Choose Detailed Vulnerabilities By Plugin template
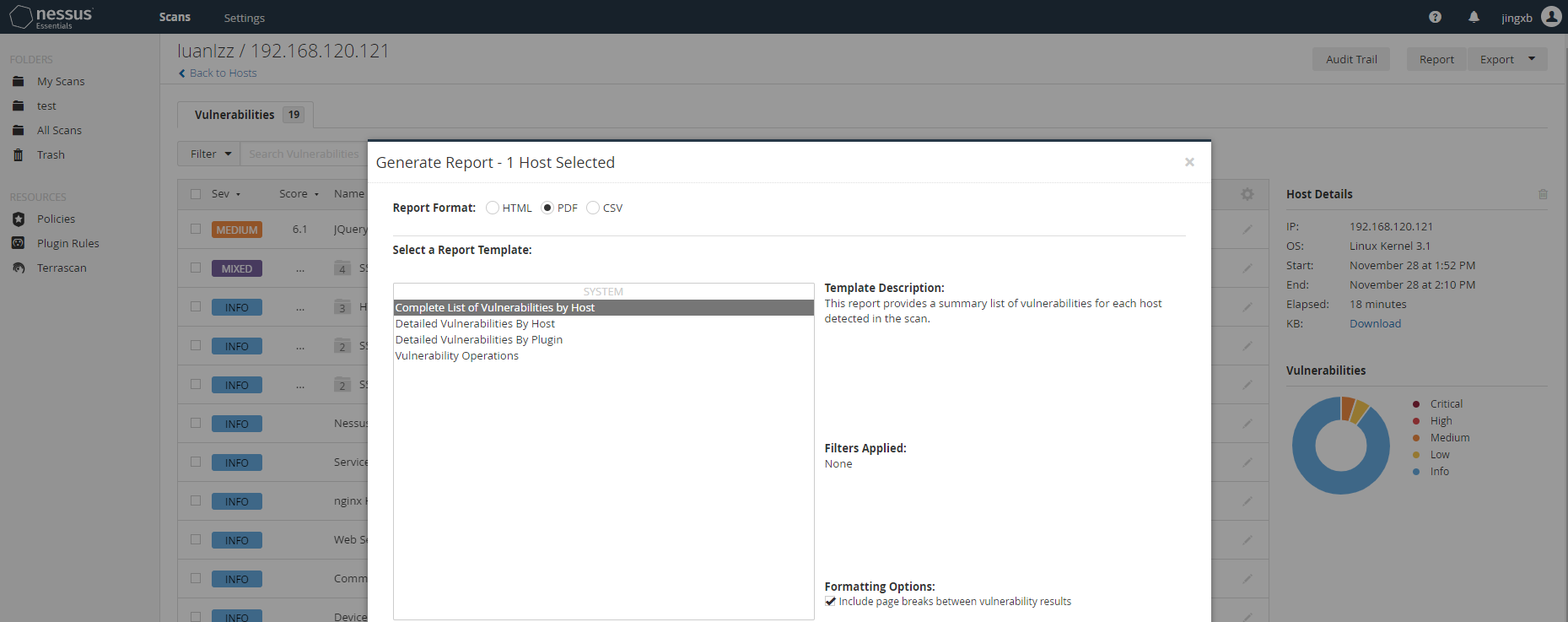The height and width of the screenshot is (622, 1568). pyautogui.click(x=478, y=339)
